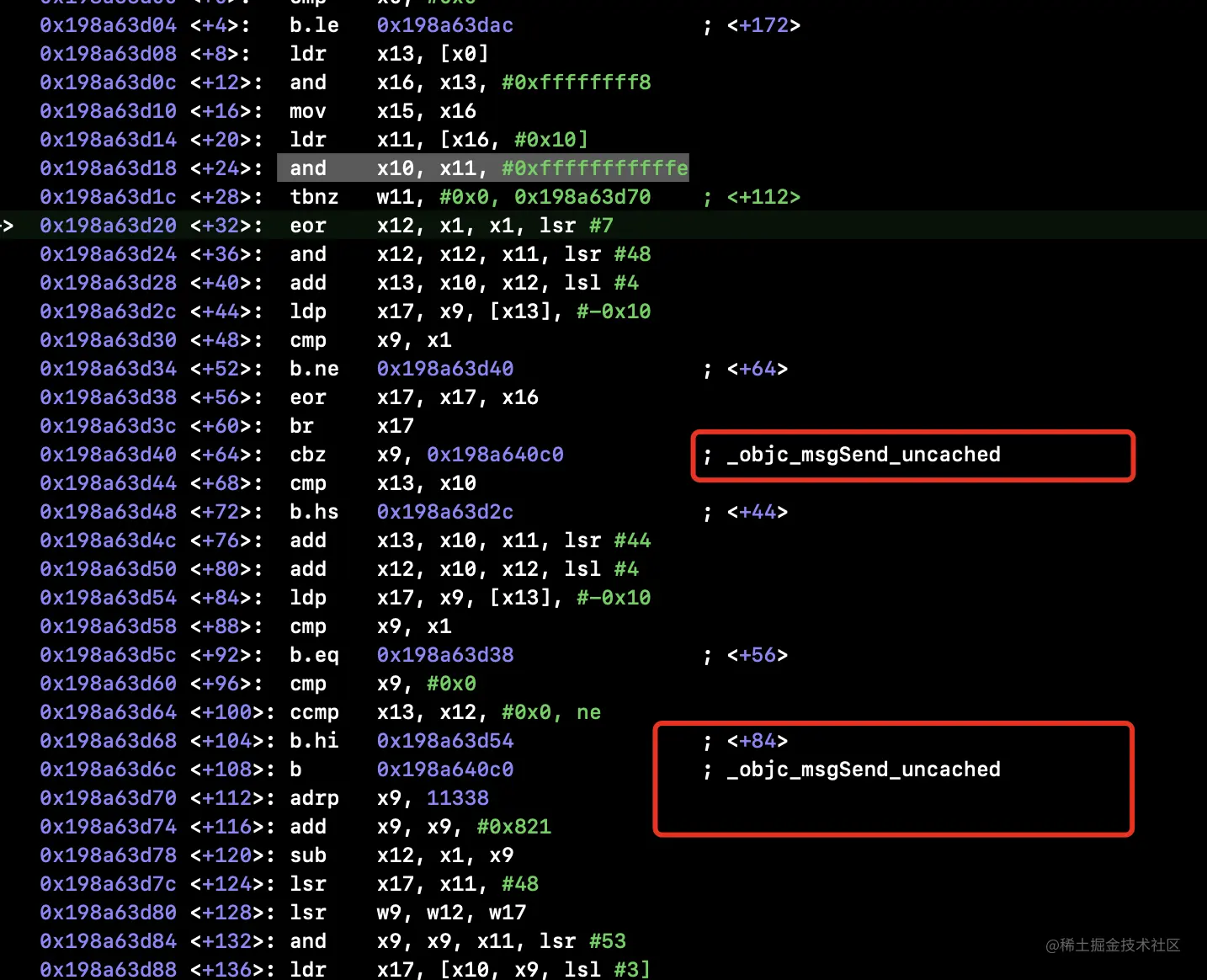Viewport: 1207px width, 980px height.
Task: Select operands x17, x17, x16 at <+56>
Action: coord(457,397)
